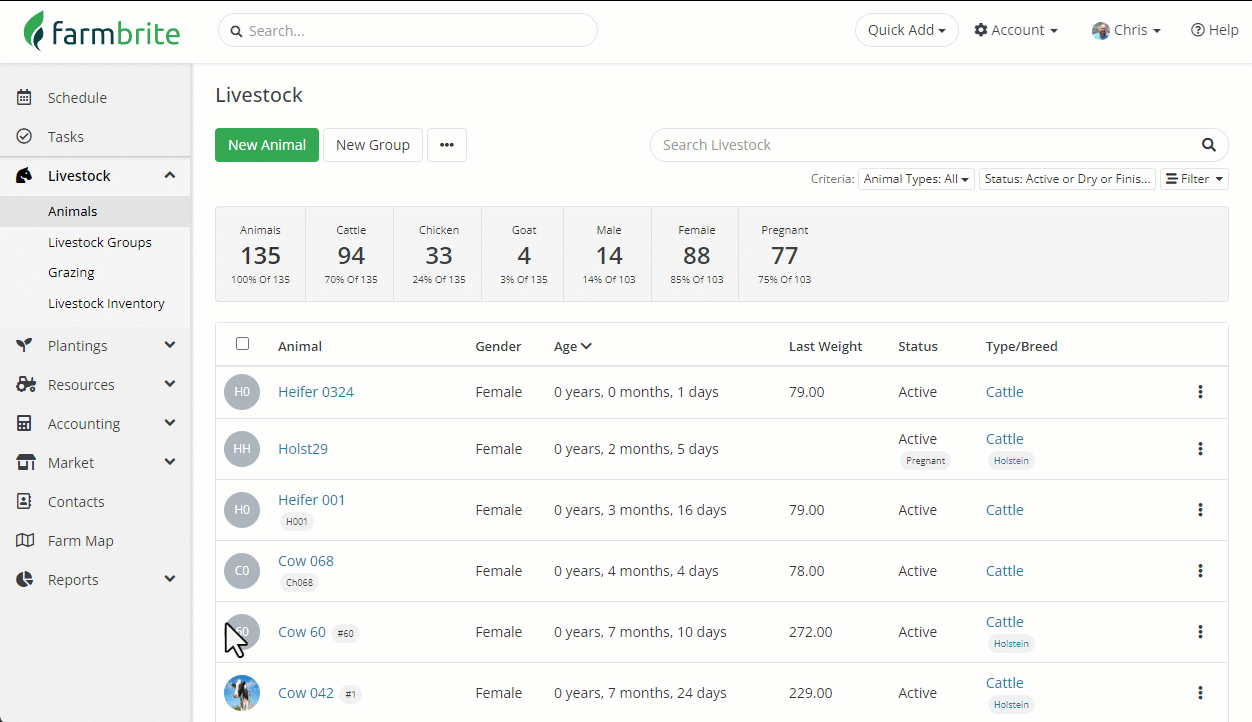Click the Accounting calculator icon
Viewport: 1252px width, 722px height.
(x=25, y=424)
